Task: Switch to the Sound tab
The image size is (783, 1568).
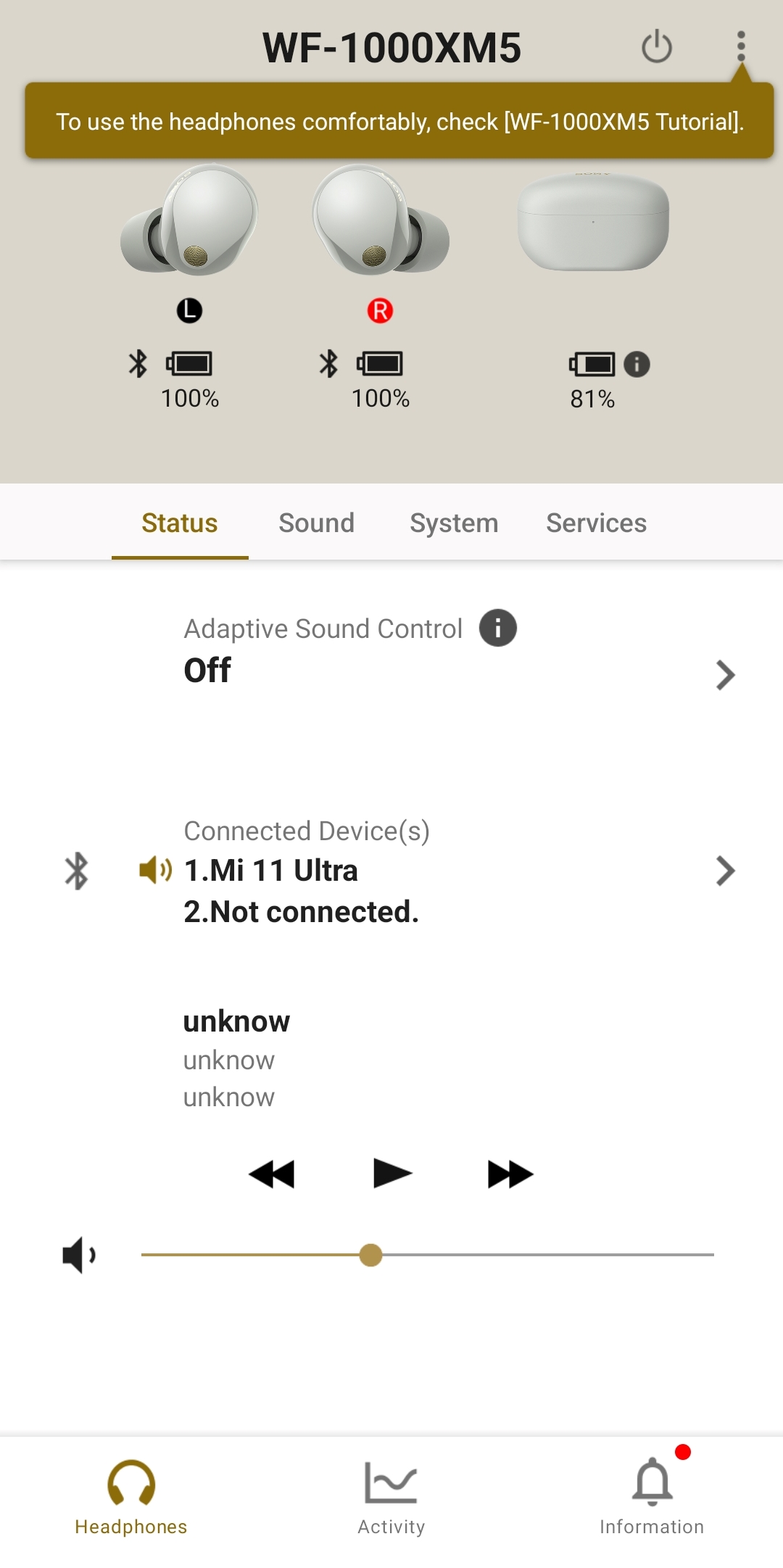Action: click(x=317, y=523)
